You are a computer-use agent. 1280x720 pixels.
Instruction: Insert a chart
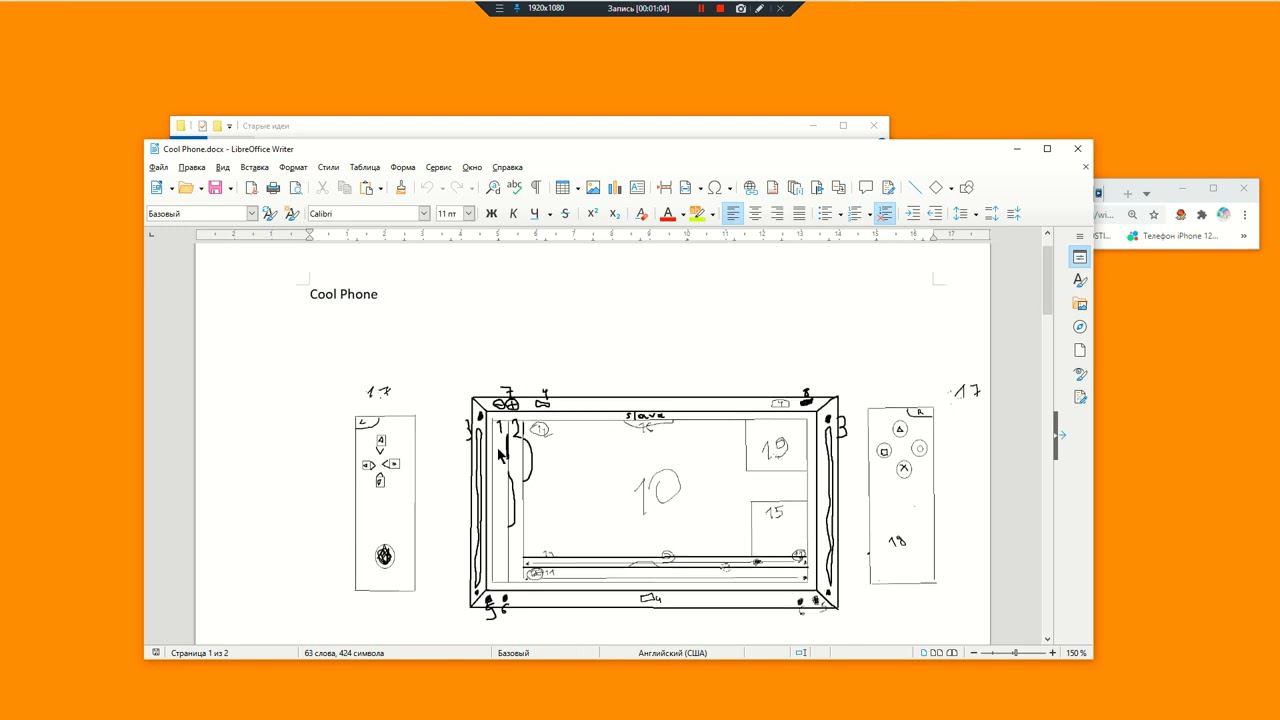pos(615,188)
